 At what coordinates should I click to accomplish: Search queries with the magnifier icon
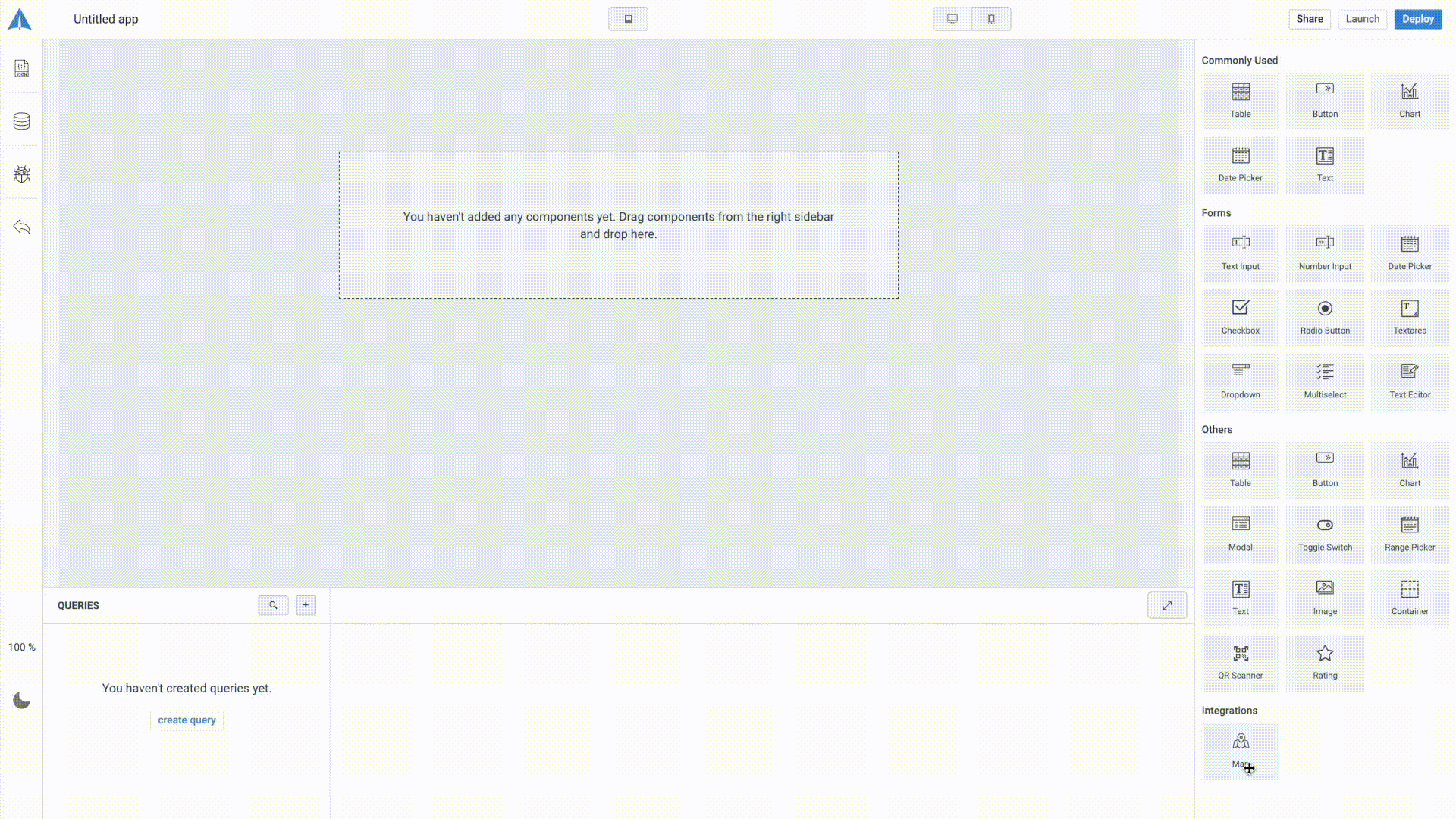[273, 605]
